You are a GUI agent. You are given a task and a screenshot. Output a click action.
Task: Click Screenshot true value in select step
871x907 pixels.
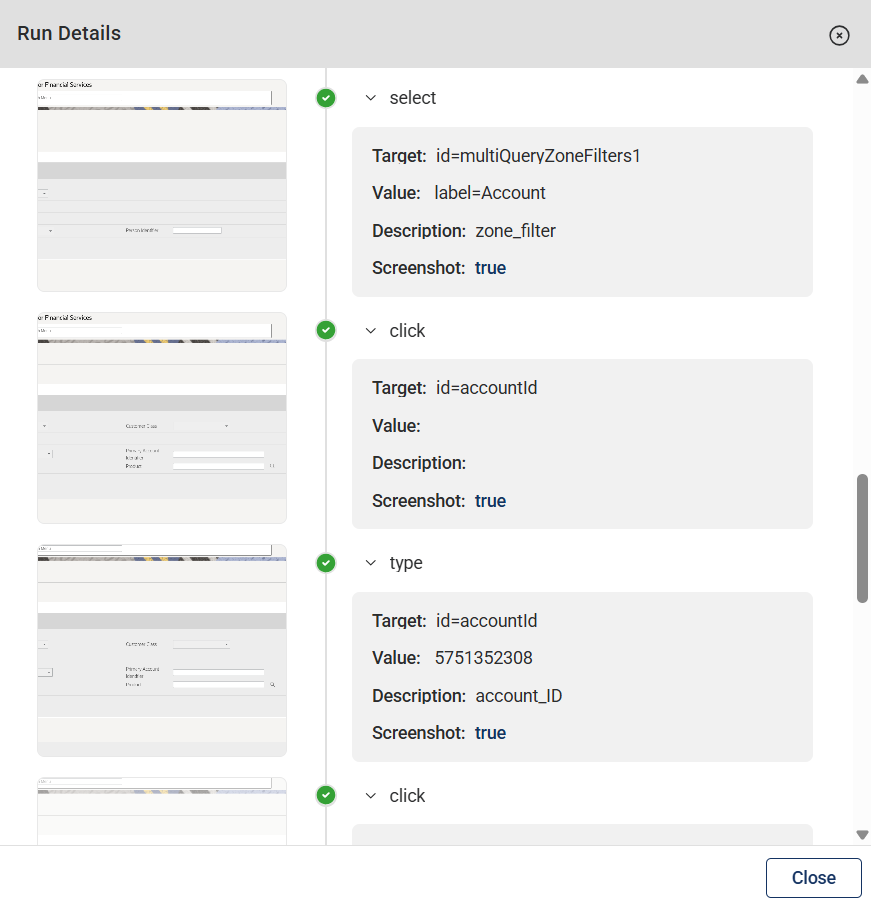pyautogui.click(x=490, y=268)
